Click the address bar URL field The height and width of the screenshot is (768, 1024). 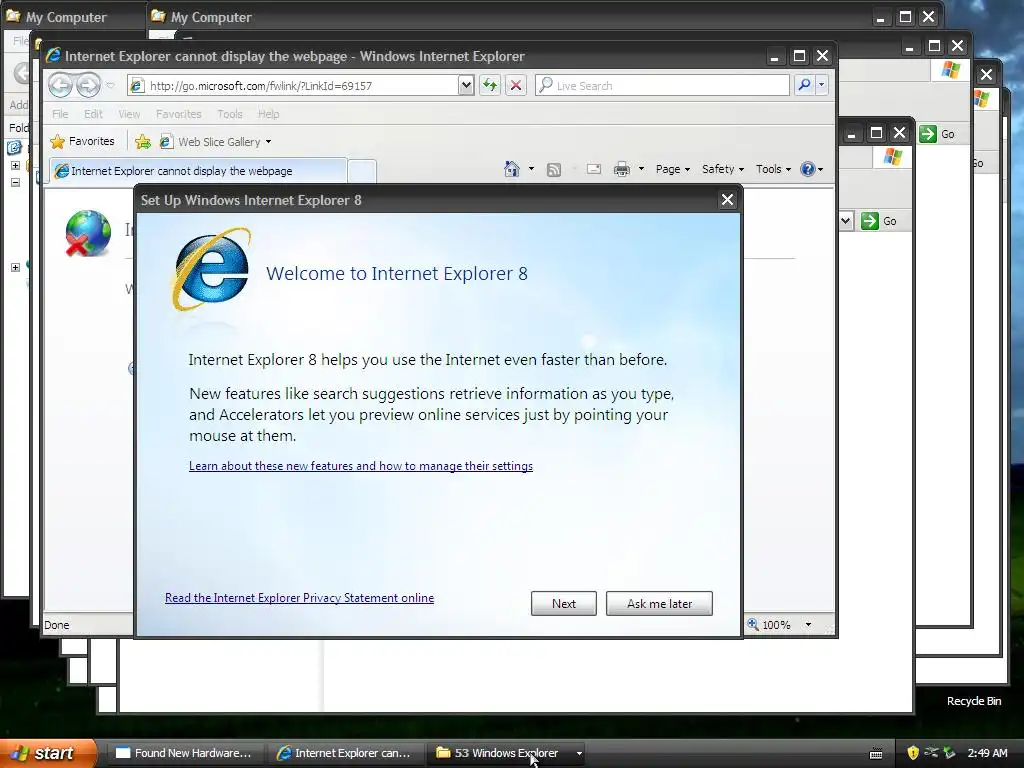(x=293, y=86)
